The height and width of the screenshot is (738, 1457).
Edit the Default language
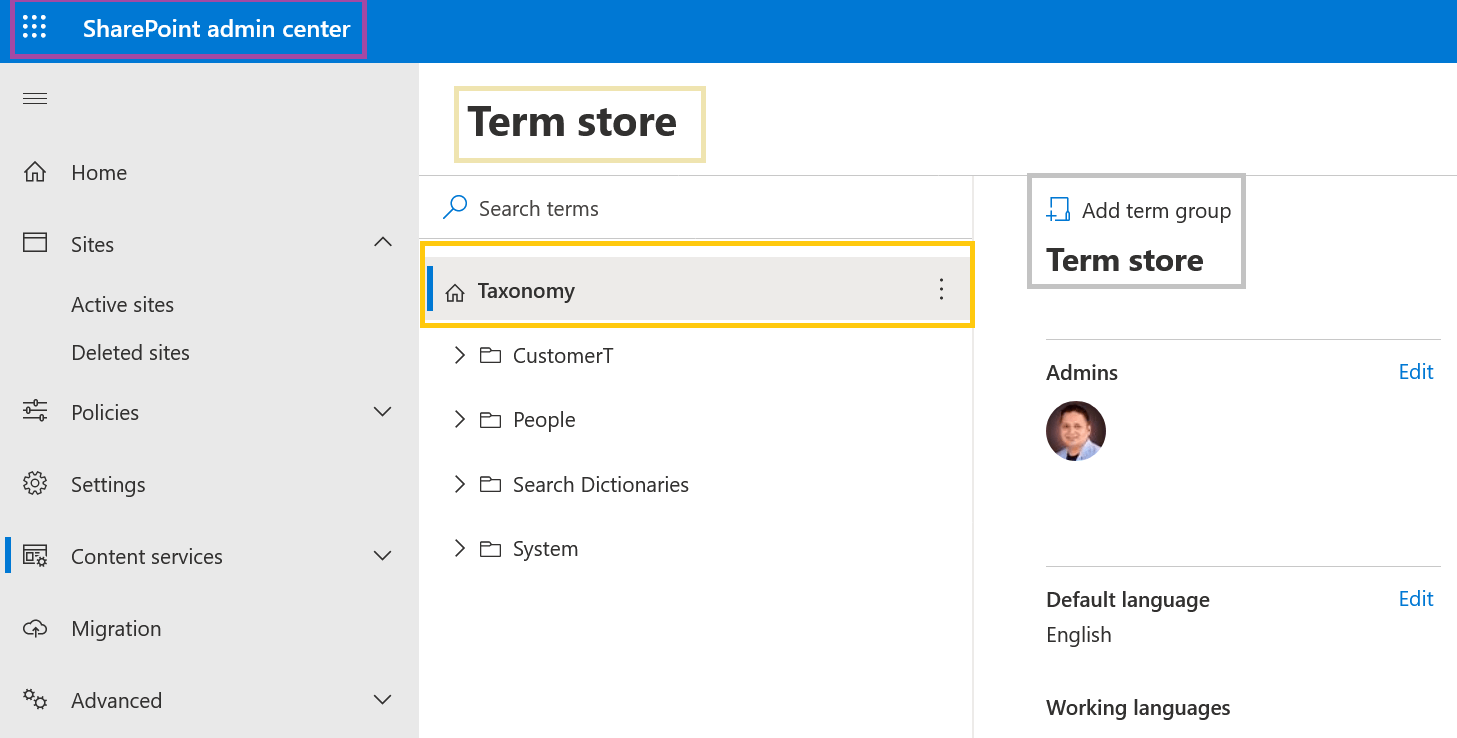click(x=1416, y=598)
